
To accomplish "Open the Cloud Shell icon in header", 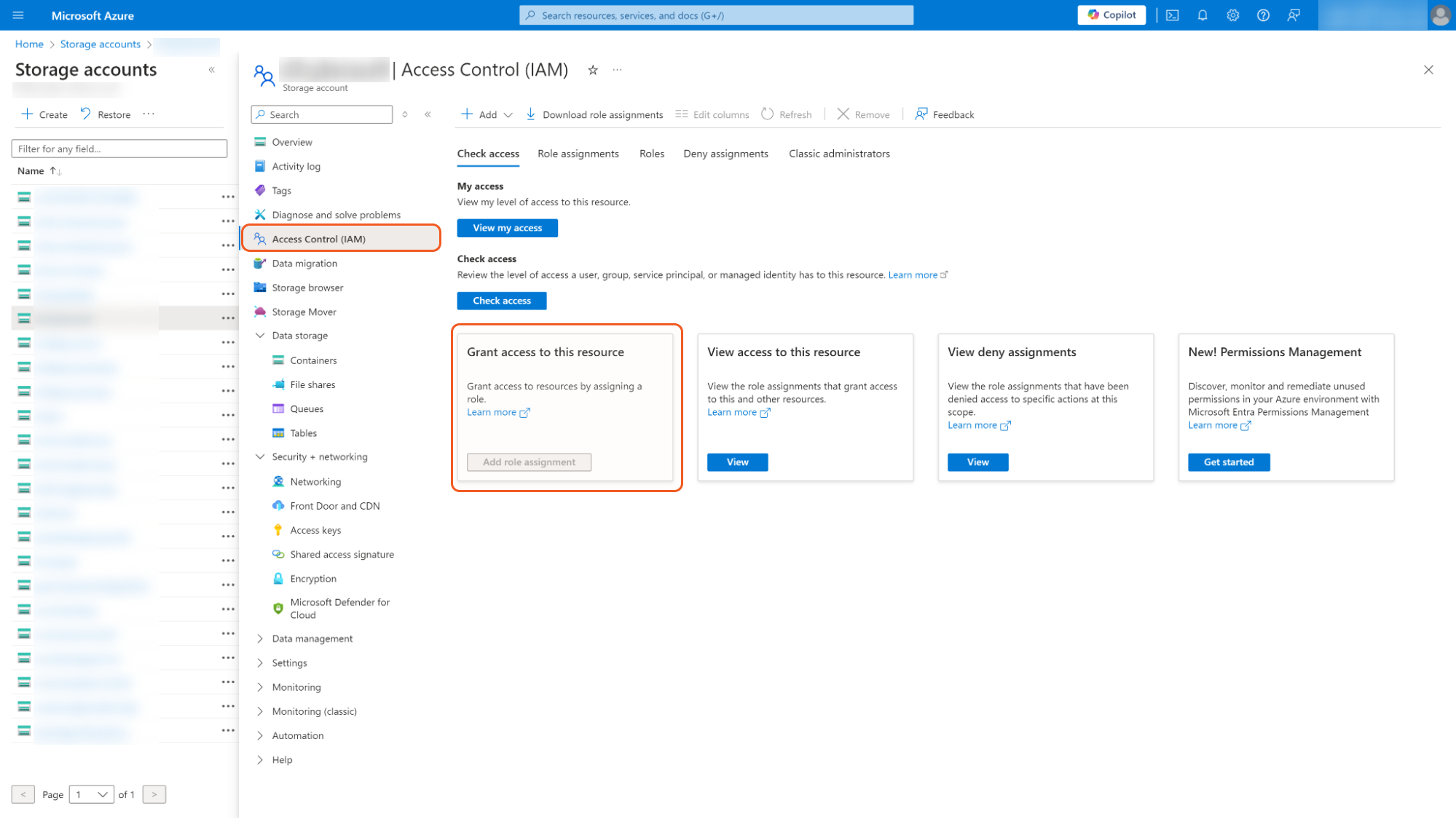I will (x=1172, y=15).
